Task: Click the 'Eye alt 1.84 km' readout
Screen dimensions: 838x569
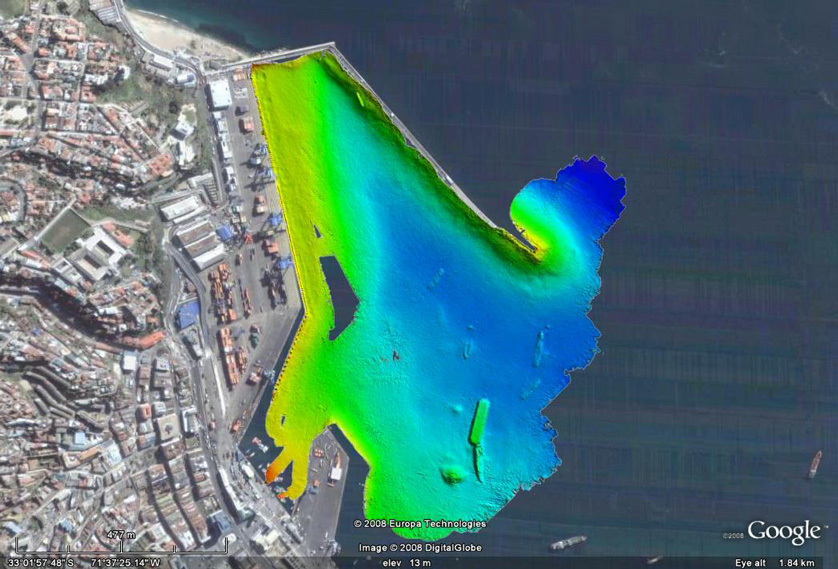Action: pyautogui.click(x=775, y=563)
